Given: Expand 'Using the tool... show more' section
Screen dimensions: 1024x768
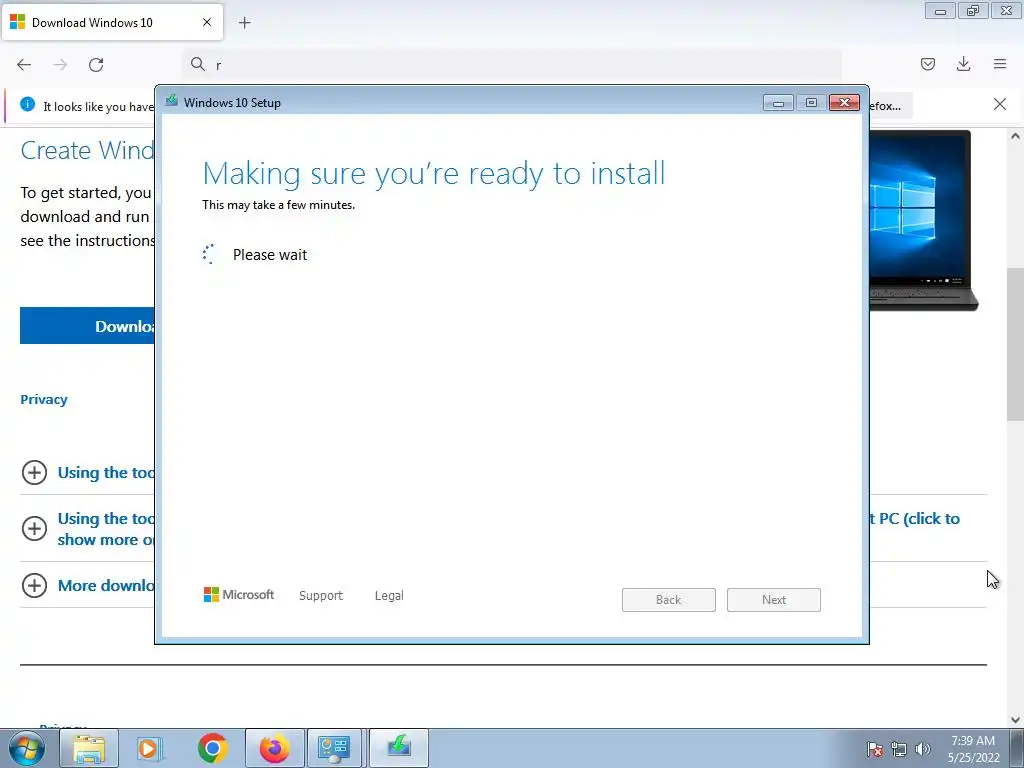Looking at the screenshot, I should point(35,528).
